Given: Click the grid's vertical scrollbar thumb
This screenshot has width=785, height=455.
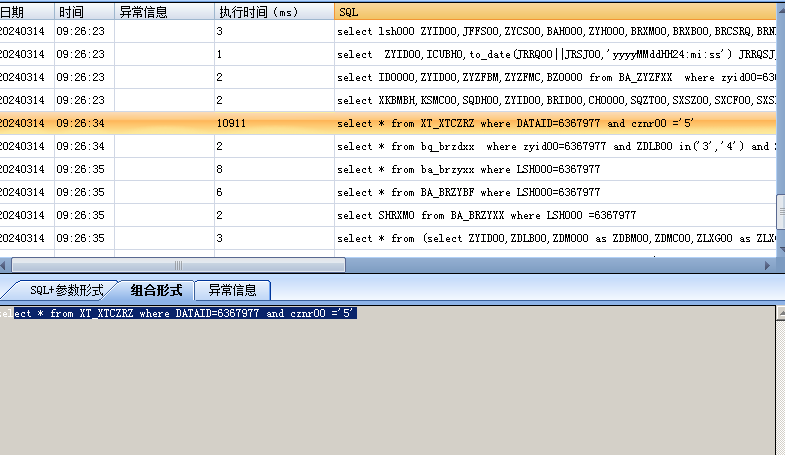Looking at the screenshot, I should pos(781,211).
